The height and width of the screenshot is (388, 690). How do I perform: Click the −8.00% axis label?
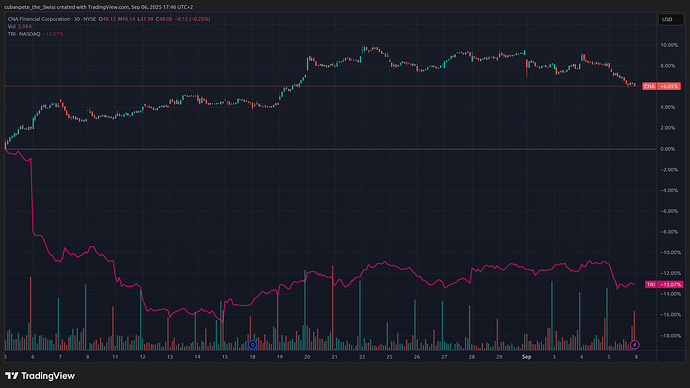coord(669,232)
